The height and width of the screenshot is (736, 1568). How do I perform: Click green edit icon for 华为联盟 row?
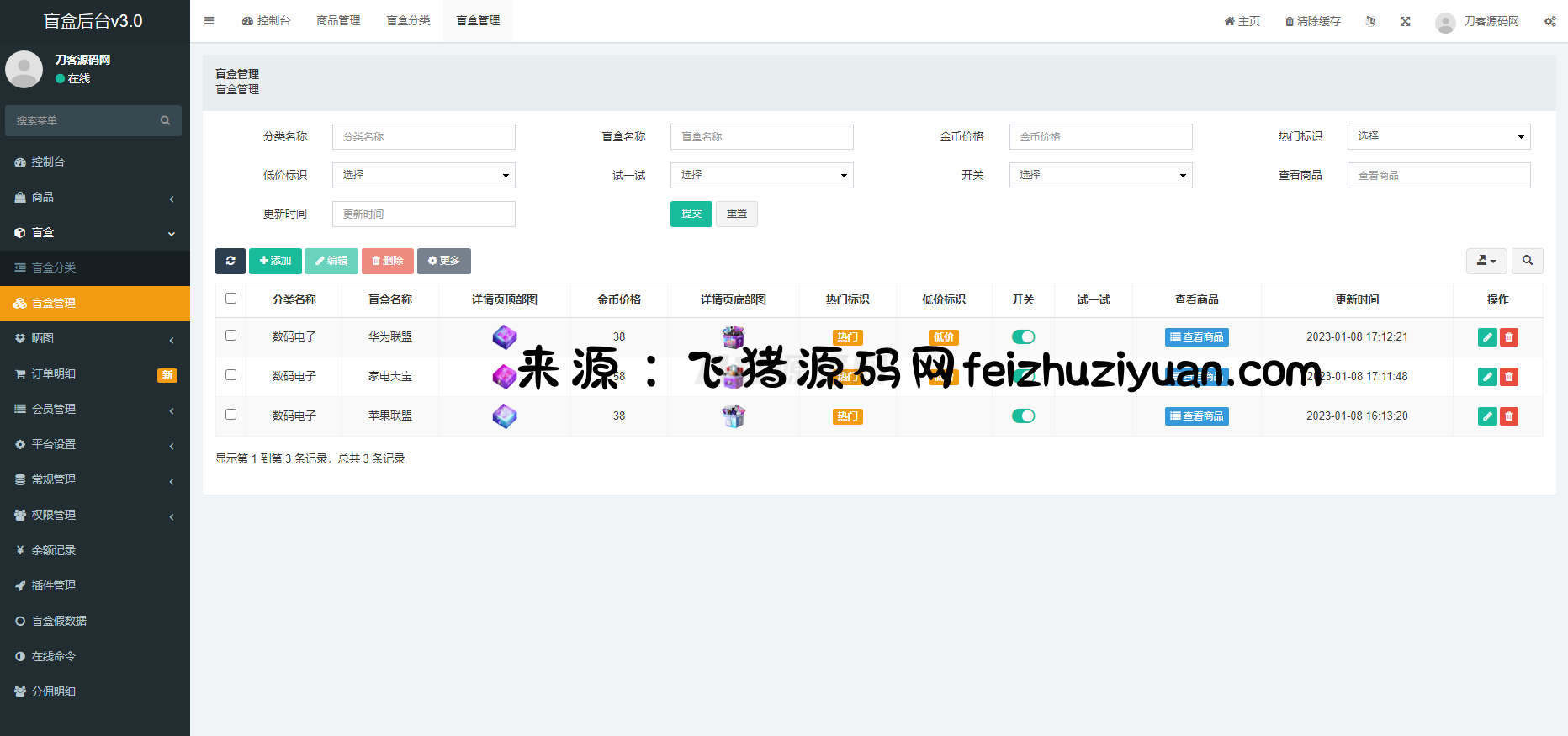1486,337
